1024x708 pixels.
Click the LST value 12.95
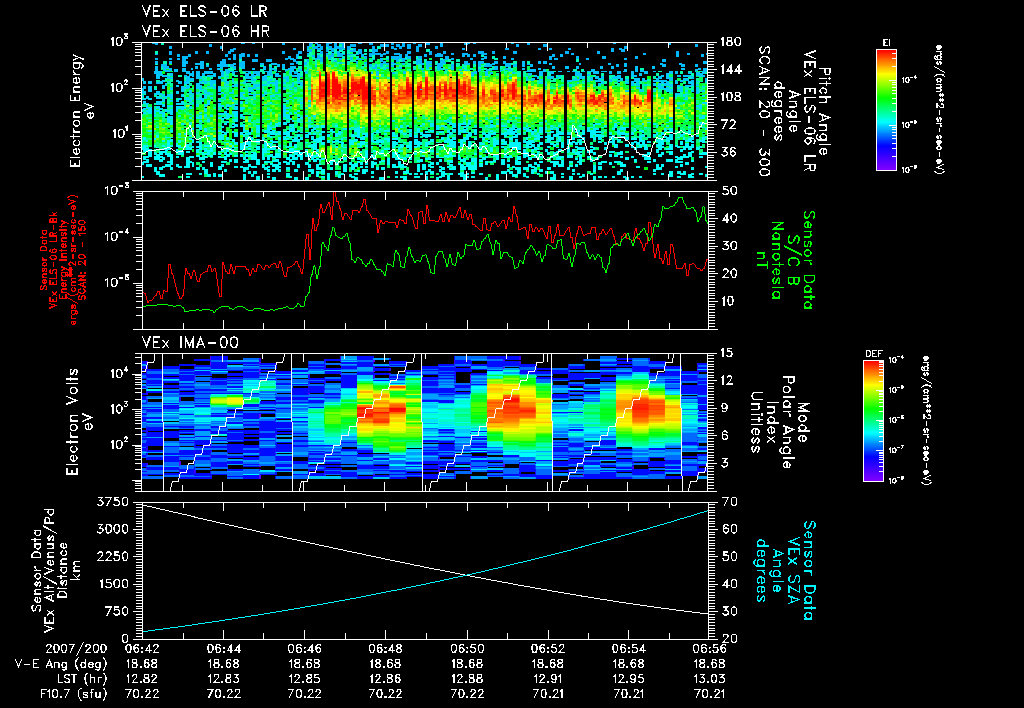tap(629, 679)
